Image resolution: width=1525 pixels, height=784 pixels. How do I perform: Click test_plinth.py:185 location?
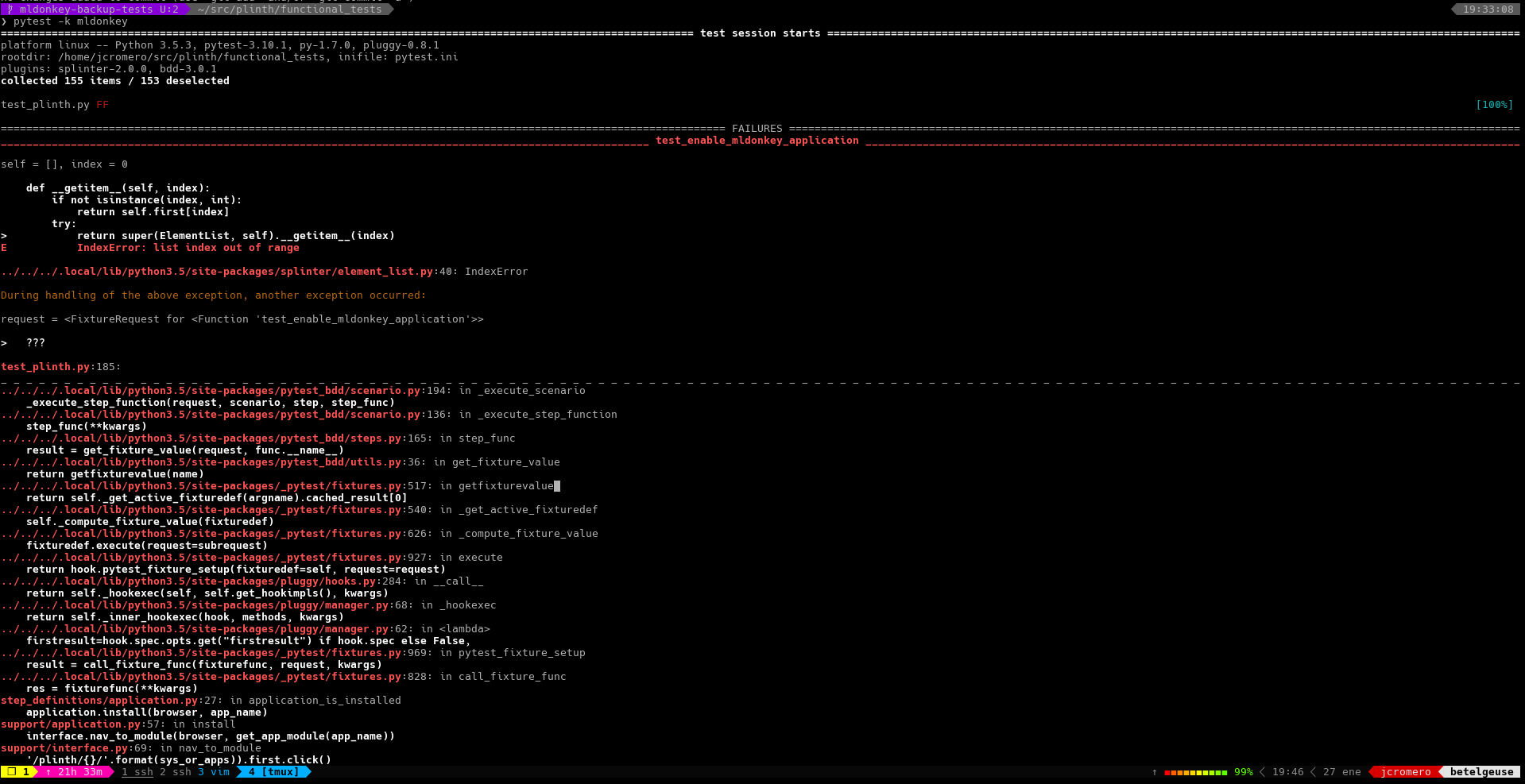coord(61,367)
